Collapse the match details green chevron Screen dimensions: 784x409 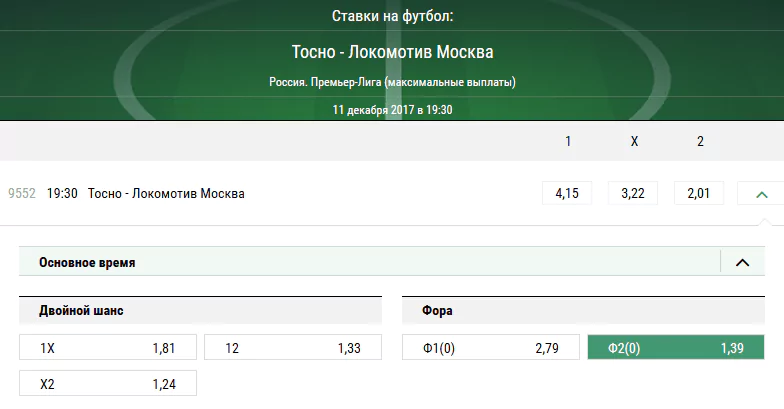(761, 194)
